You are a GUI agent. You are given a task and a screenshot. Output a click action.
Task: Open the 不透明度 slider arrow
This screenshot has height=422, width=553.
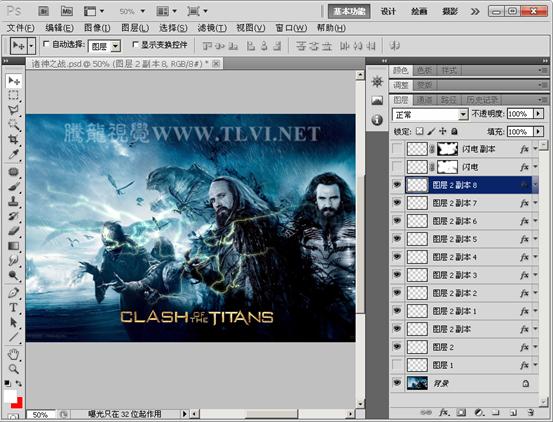[538, 114]
